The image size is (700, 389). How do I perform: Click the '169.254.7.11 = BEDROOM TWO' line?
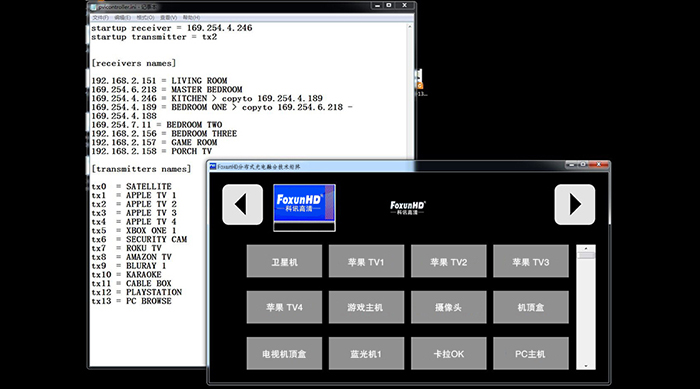tap(157, 125)
